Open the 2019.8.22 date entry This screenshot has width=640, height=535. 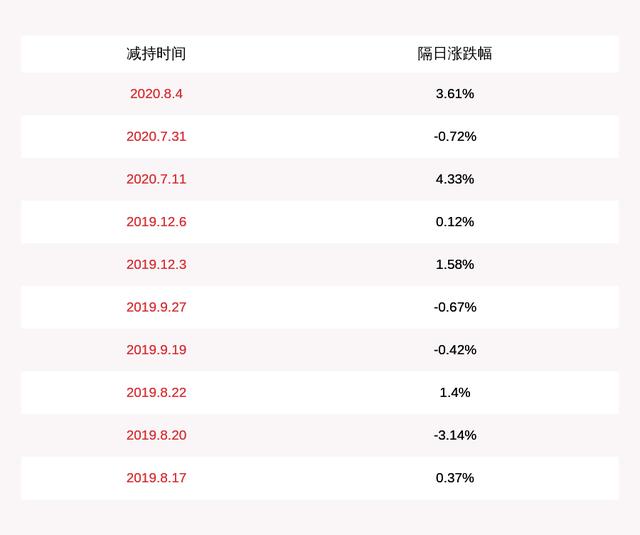point(156,393)
